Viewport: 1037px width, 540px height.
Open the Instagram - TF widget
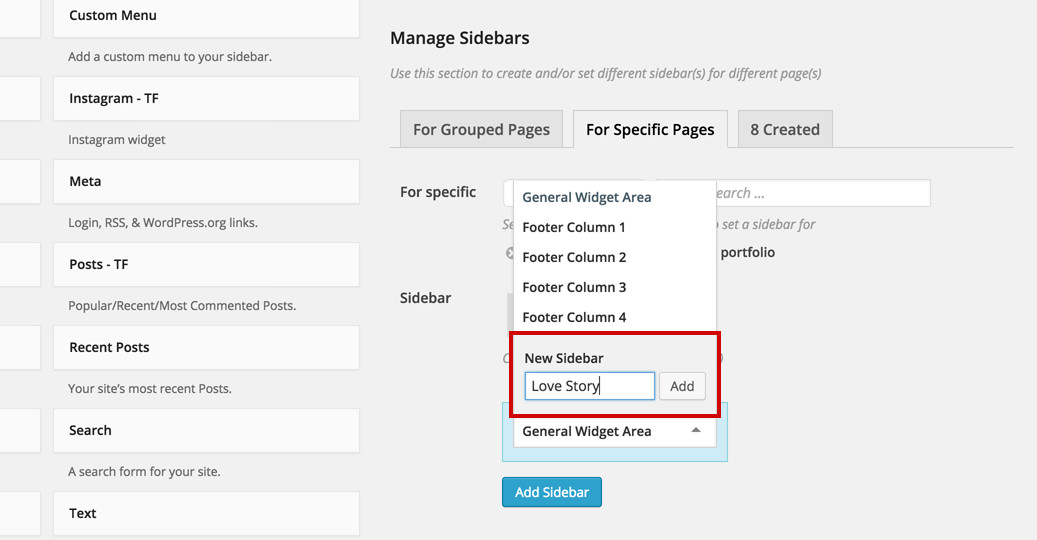coord(206,99)
